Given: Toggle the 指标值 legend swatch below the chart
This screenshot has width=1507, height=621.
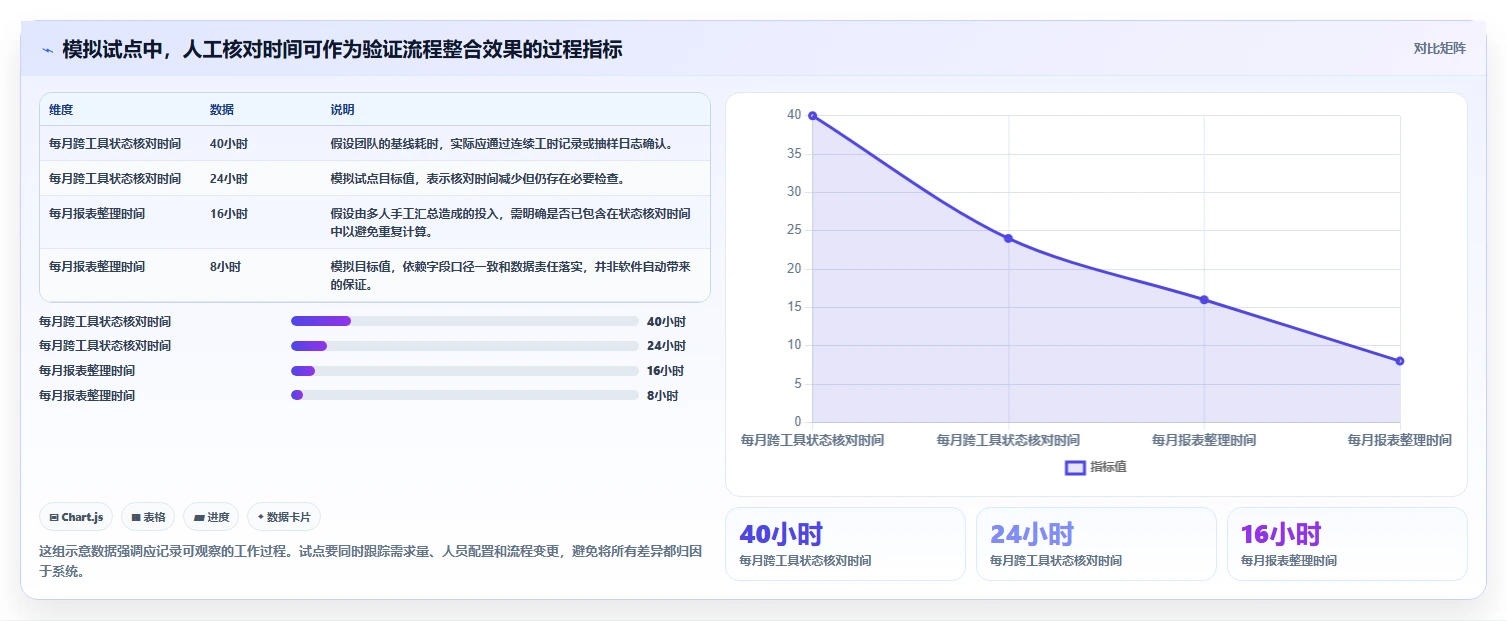Looking at the screenshot, I should tap(1075, 467).
